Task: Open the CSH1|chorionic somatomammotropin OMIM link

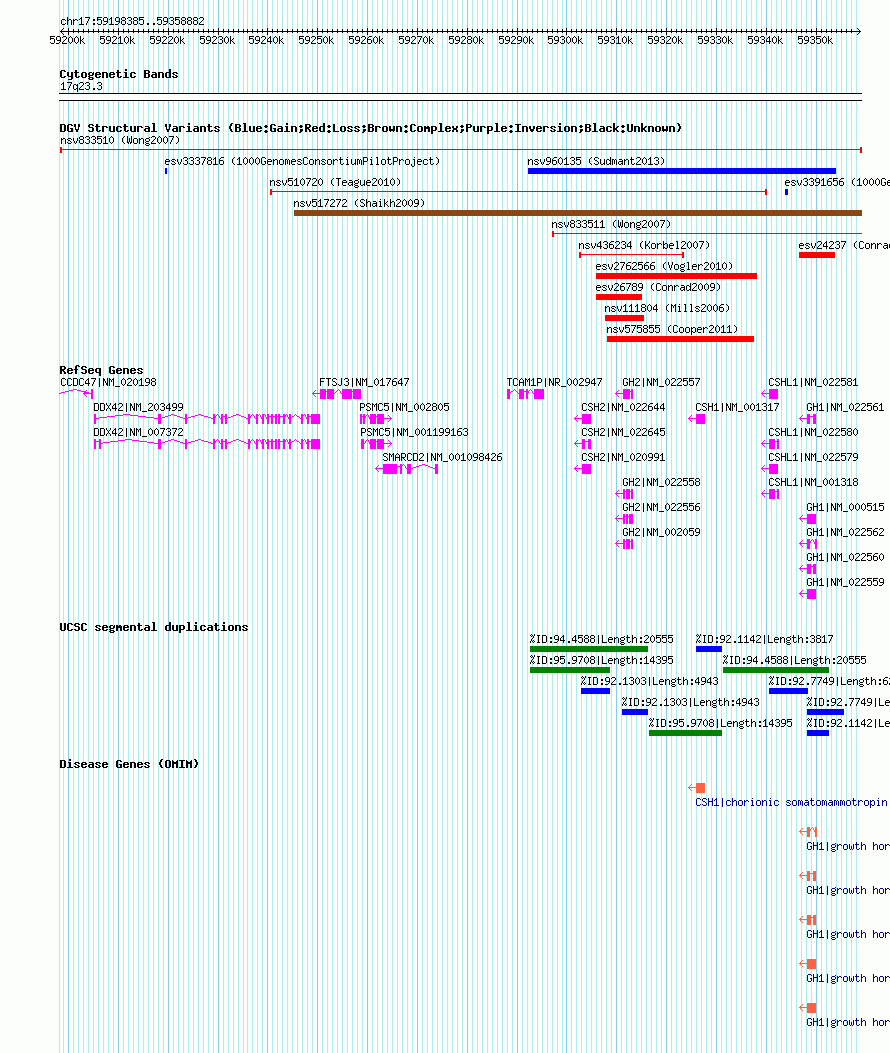Action: [791, 803]
